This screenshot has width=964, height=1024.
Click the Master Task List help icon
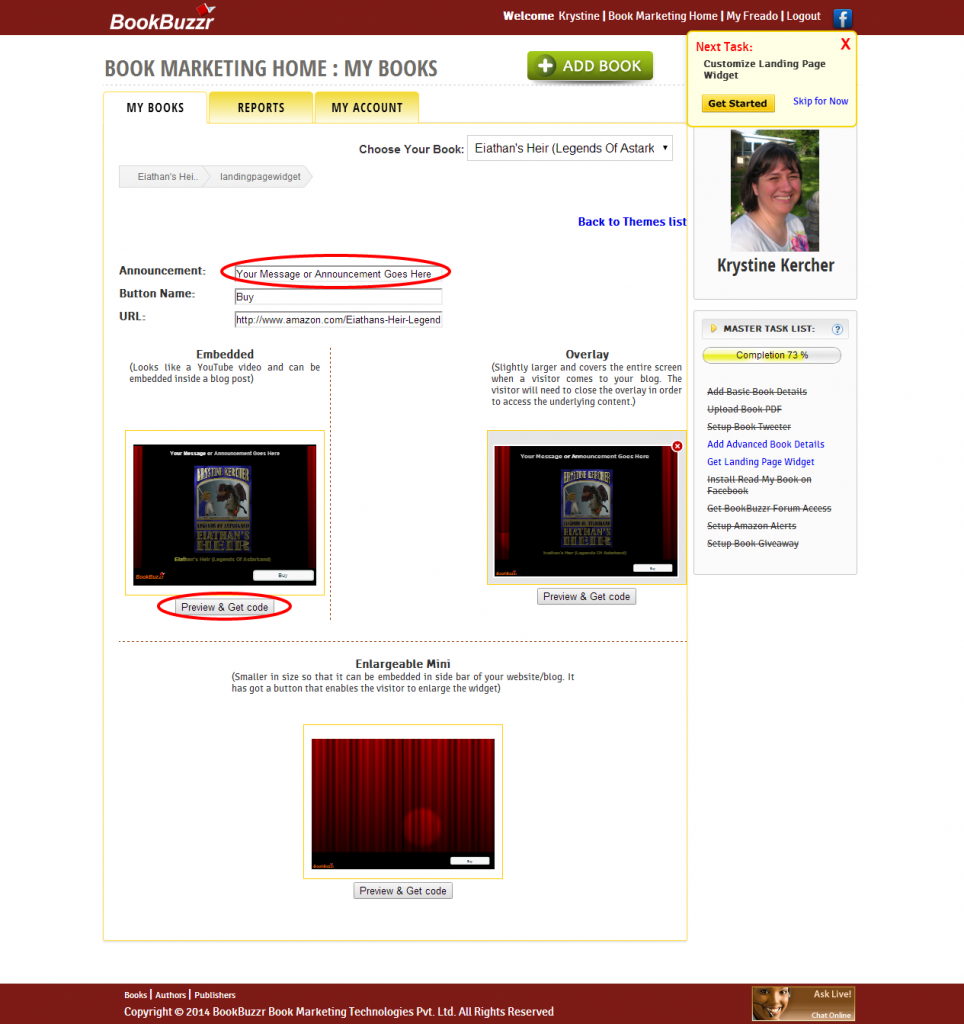point(837,329)
